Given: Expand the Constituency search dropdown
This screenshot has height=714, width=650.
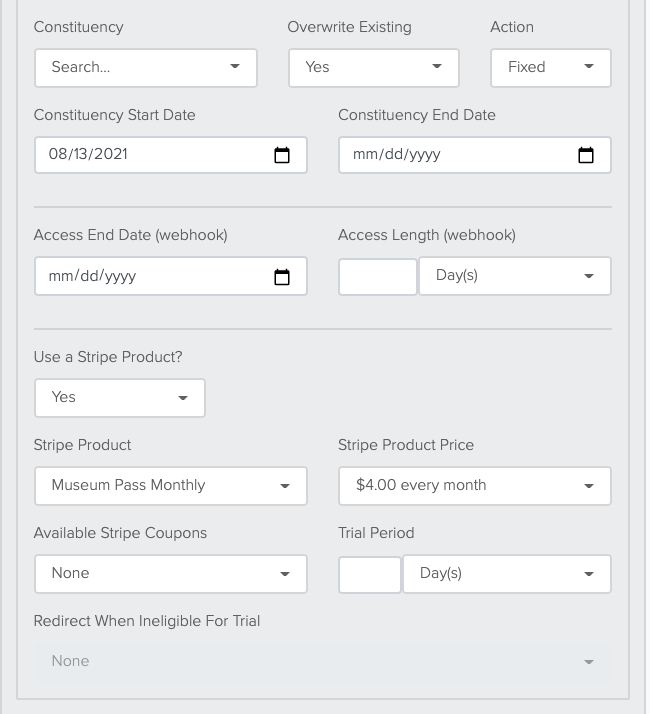Looking at the screenshot, I should click(146, 68).
